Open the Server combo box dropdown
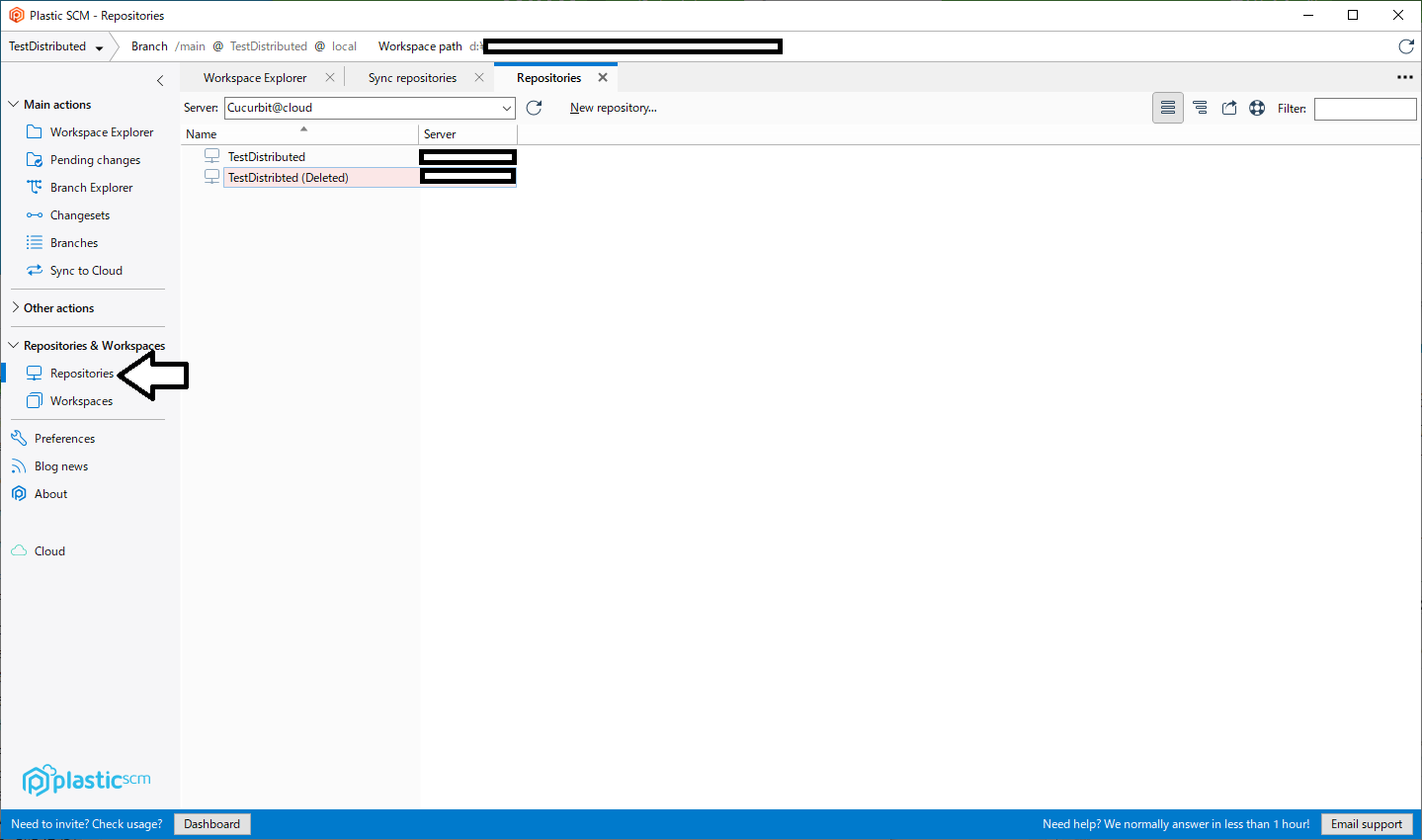The image size is (1422, 840). [507, 108]
